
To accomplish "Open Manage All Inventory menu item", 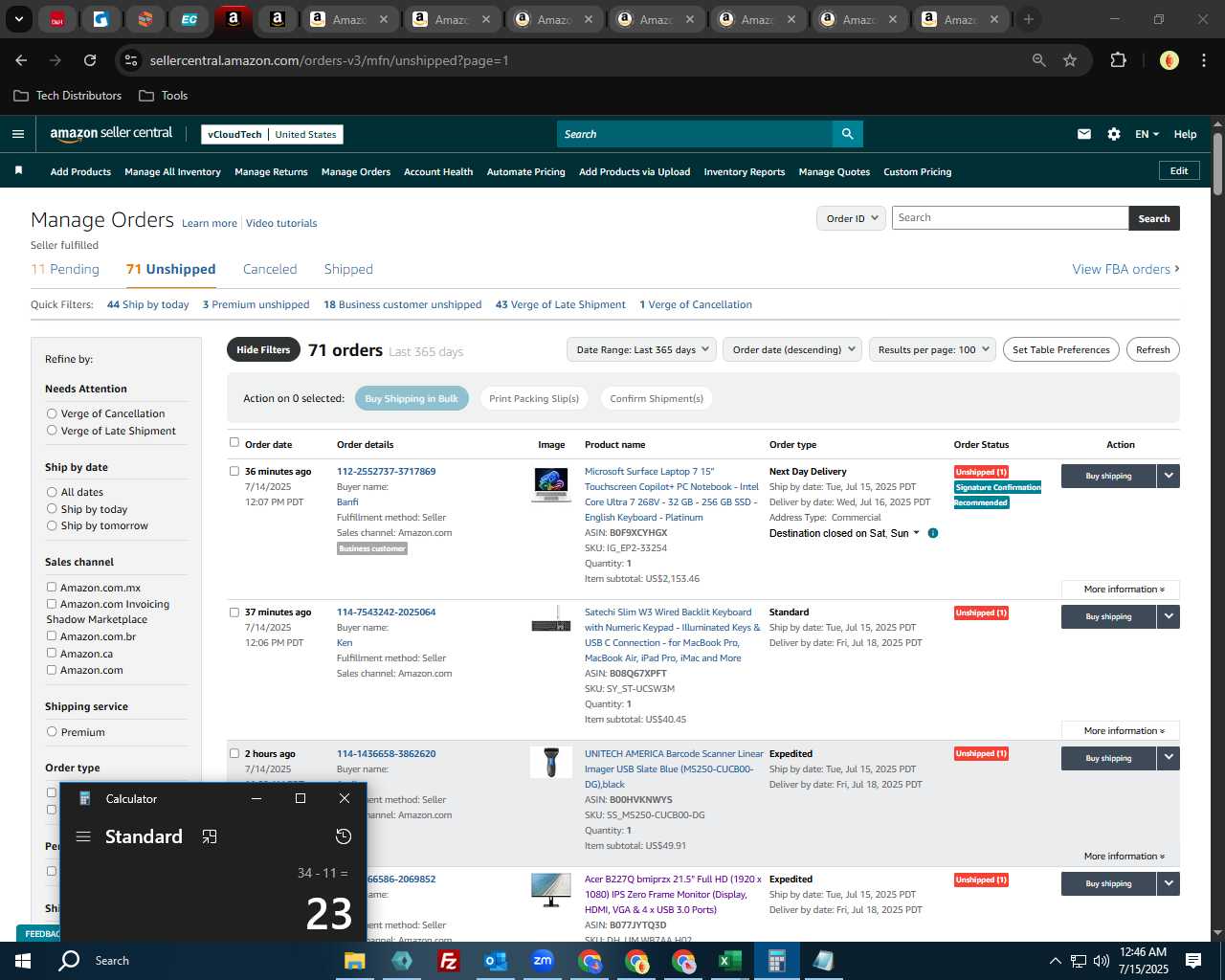I will click(172, 172).
